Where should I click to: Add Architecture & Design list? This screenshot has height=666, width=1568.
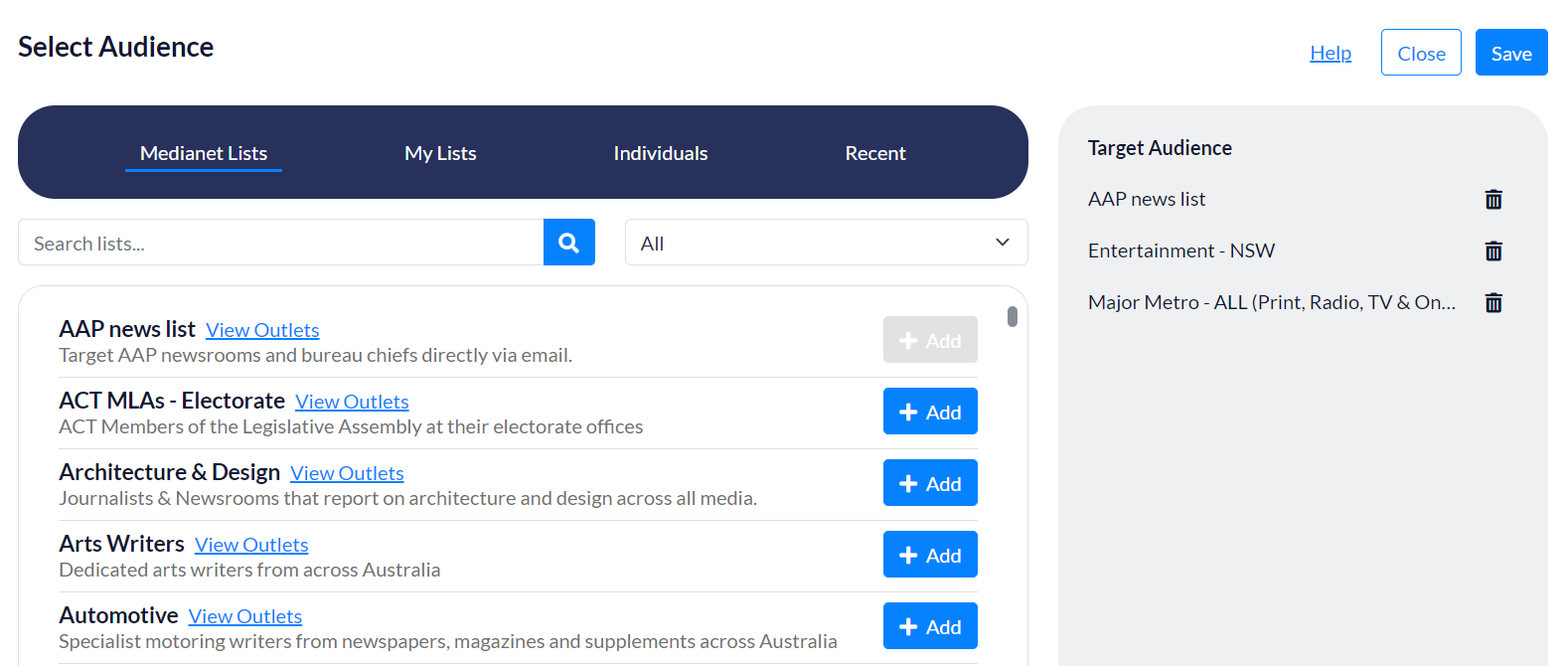(930, 483)
